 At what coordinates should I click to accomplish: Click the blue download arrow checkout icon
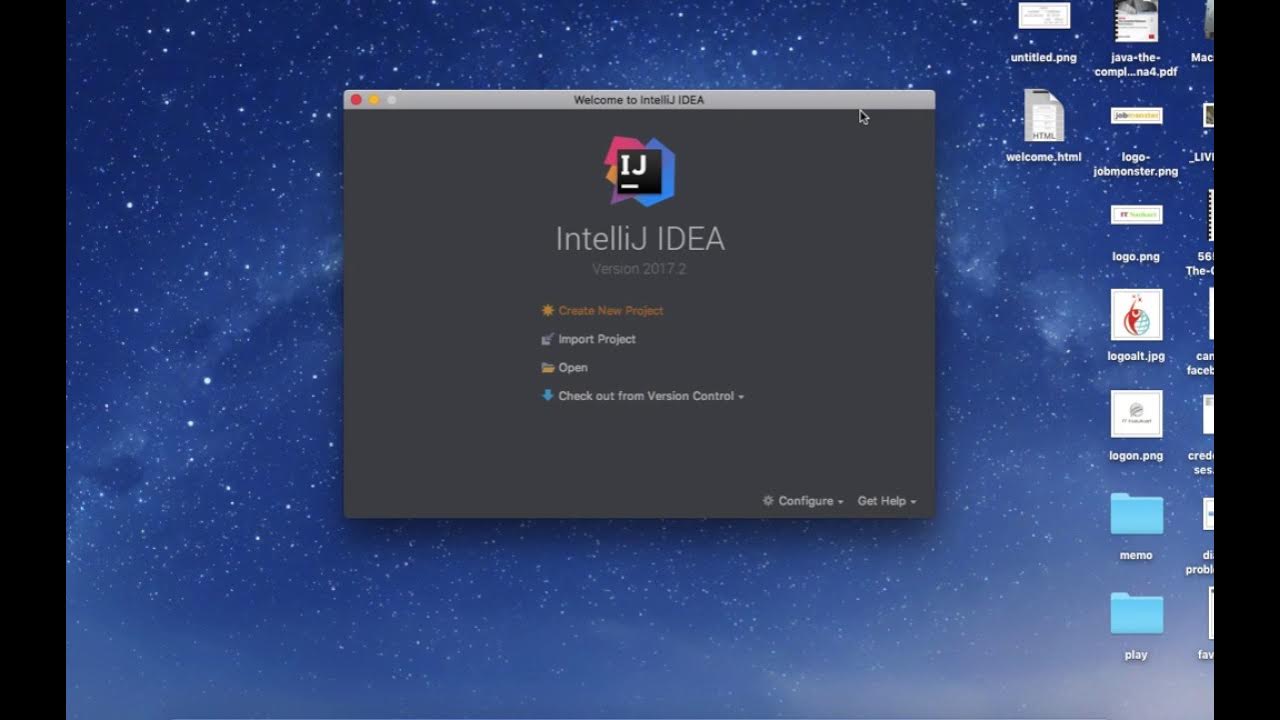(x=547, y=395)
